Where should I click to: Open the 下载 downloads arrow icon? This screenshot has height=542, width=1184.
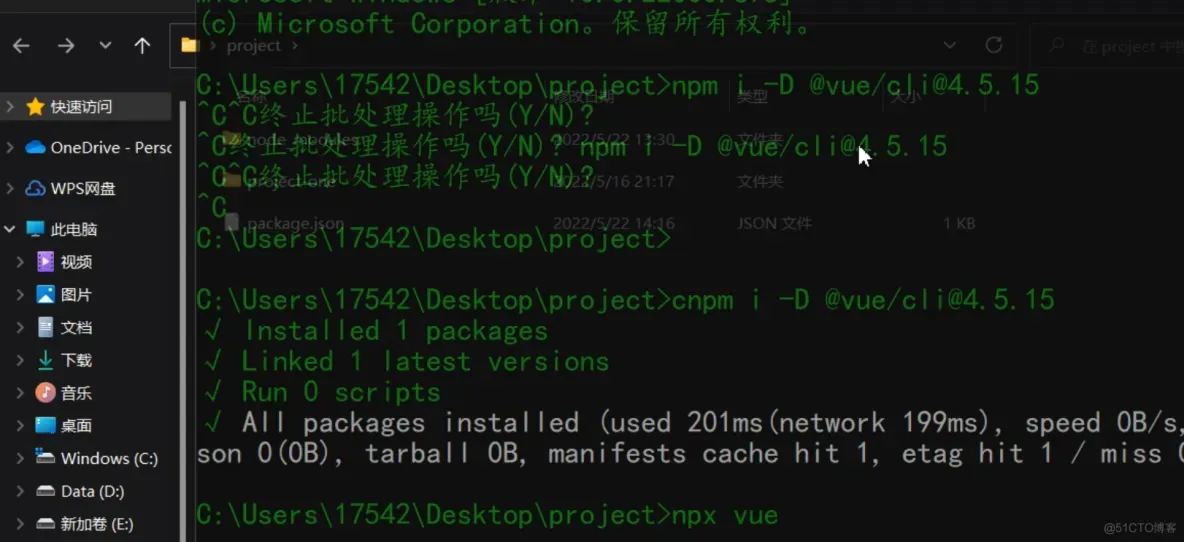click(46, 360)
